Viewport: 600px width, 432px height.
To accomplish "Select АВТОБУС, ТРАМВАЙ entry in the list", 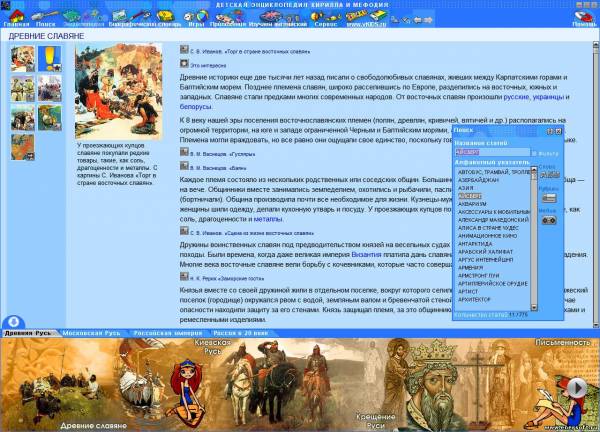I will 494,172.
